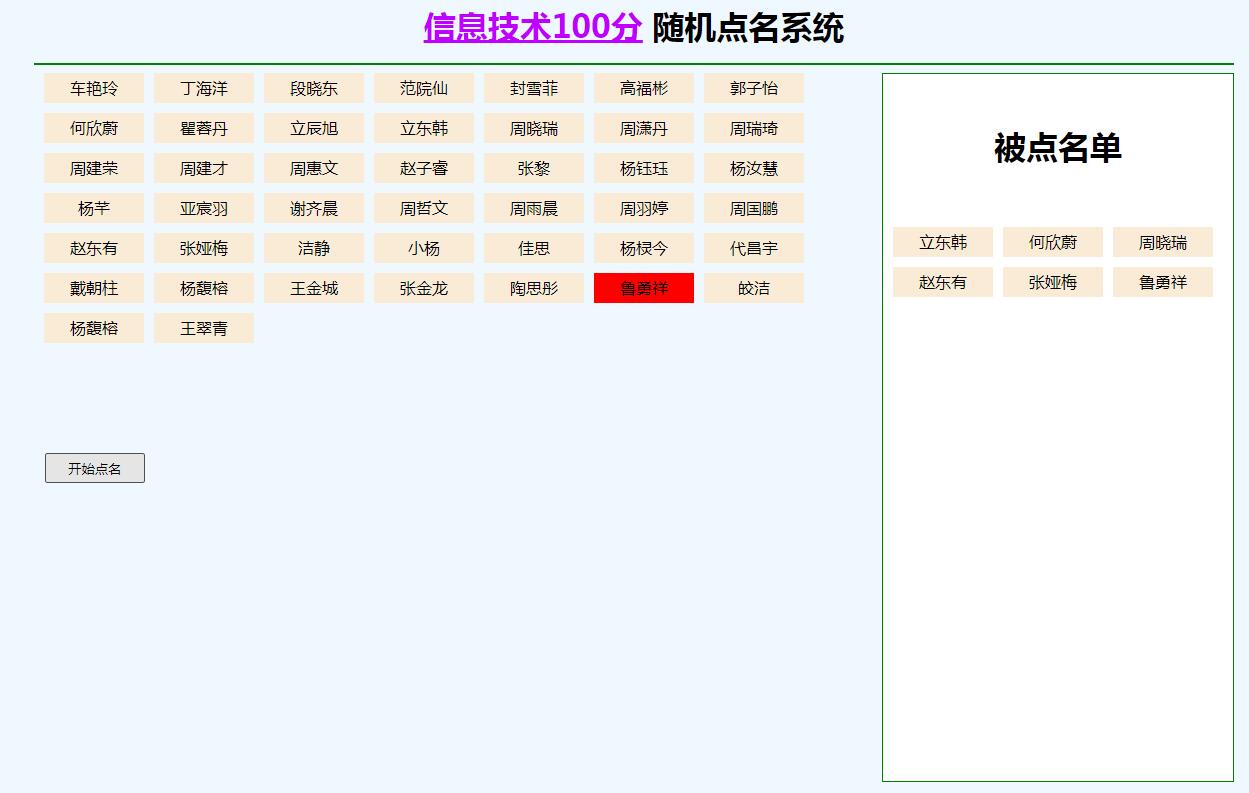Select the name 代昌宇
Image resolution: width=1249 pixels, height=793 pixels.
click(754, 248)
